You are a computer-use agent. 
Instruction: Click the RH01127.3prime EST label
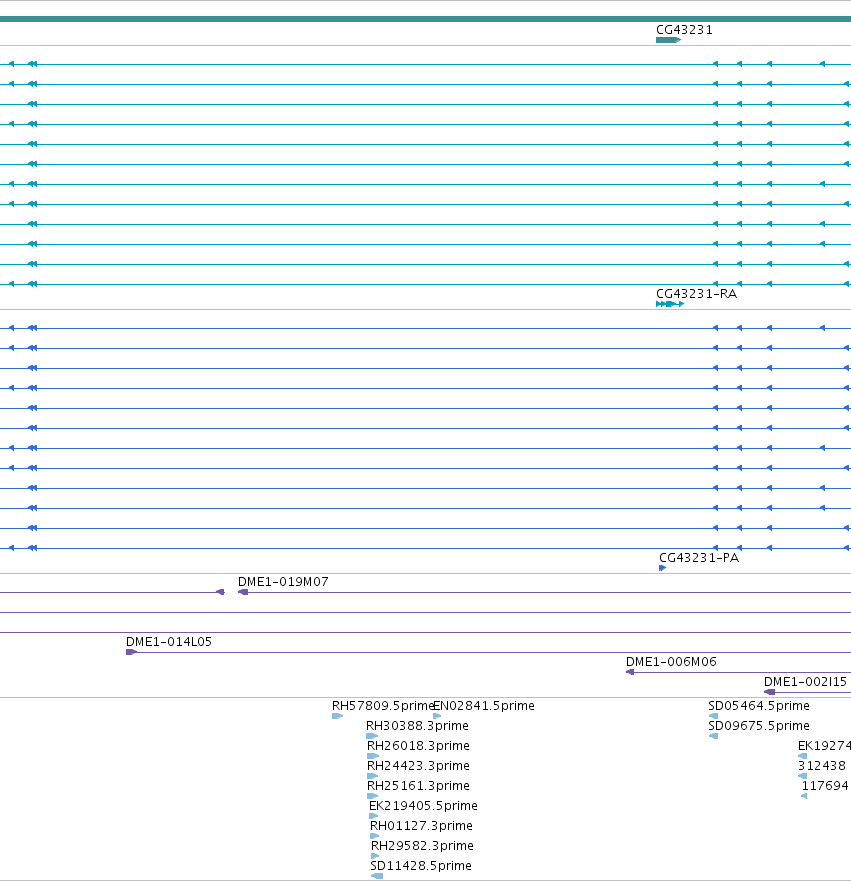[421, 826]
